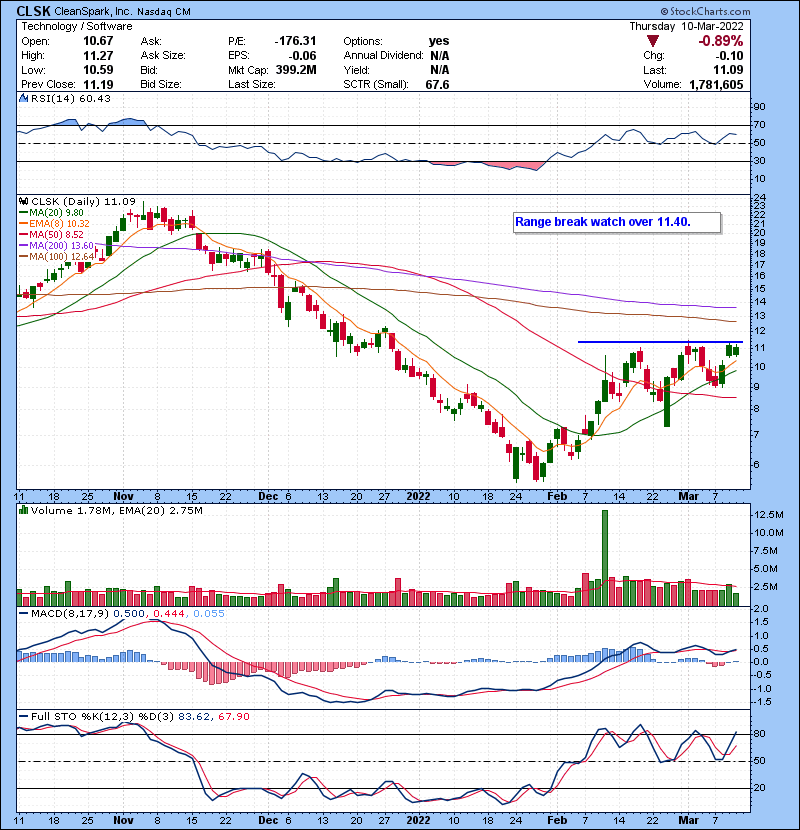Click the CLSK (Daily) candlestick legend icon
This screenshot has height=830, width=800.
23,202
